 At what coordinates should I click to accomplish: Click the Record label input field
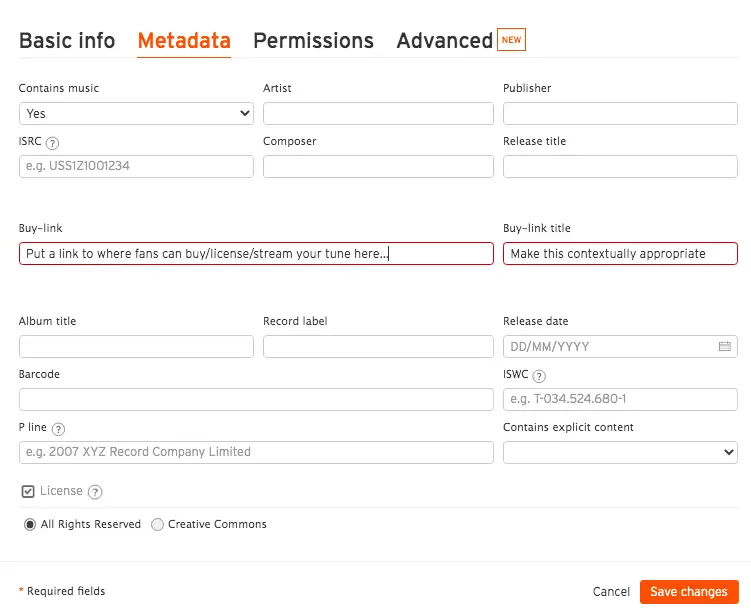click(x=378, y=347)
